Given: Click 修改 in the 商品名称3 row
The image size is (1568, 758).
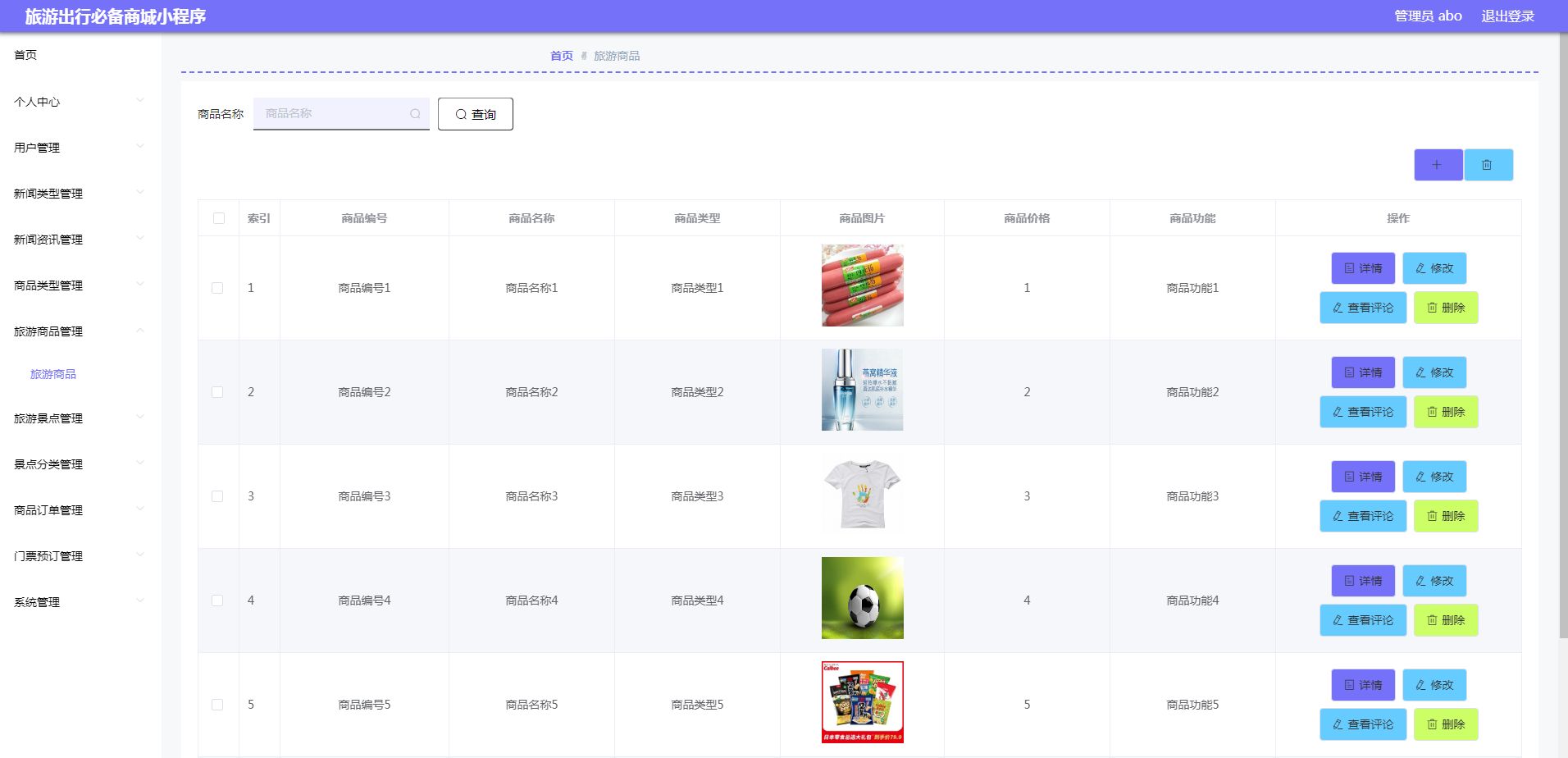Looking at the screenshot, I should click(1434, 477).
